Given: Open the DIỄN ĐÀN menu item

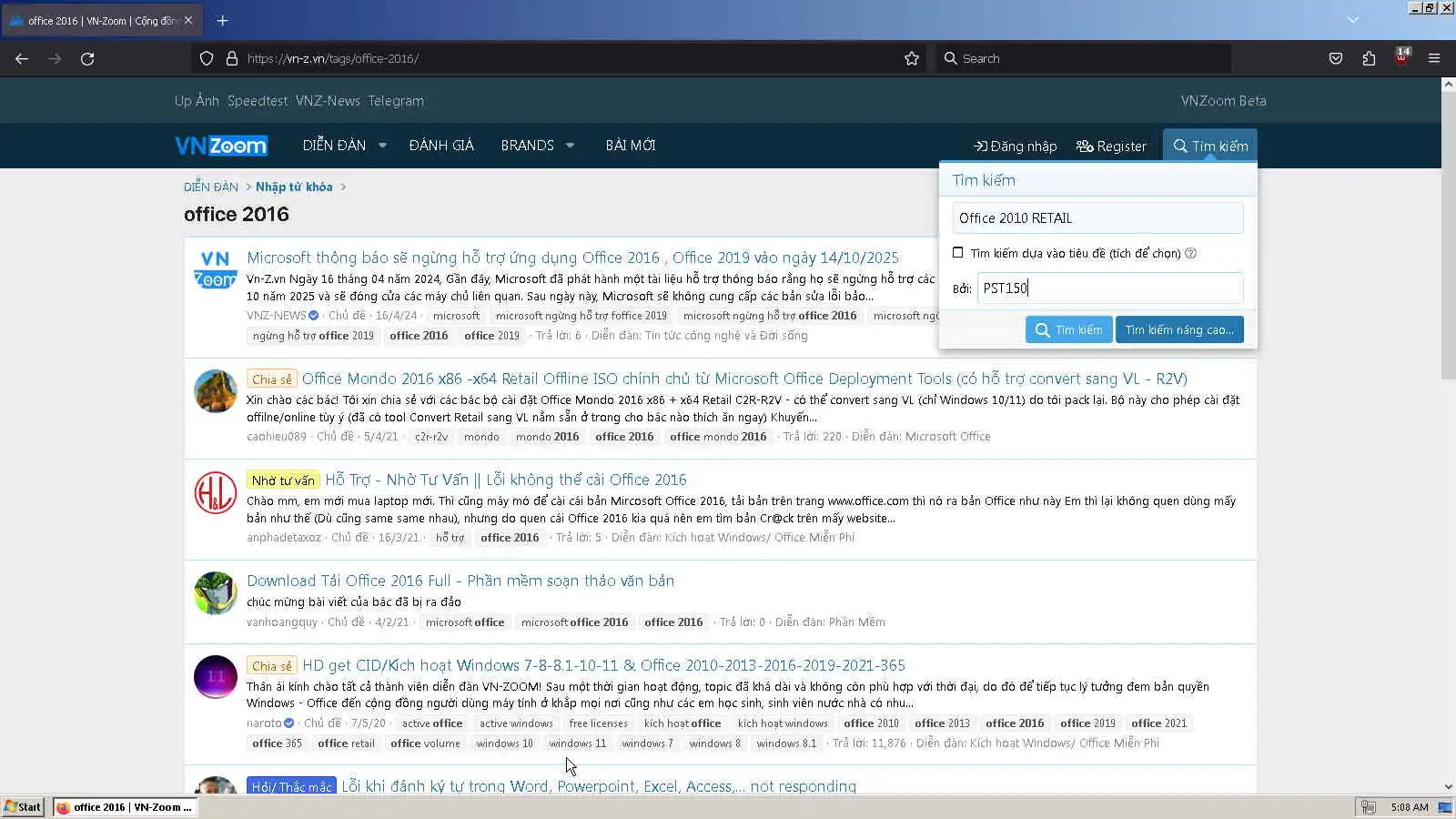Looking at the screenshot, I should click(334, 146).
